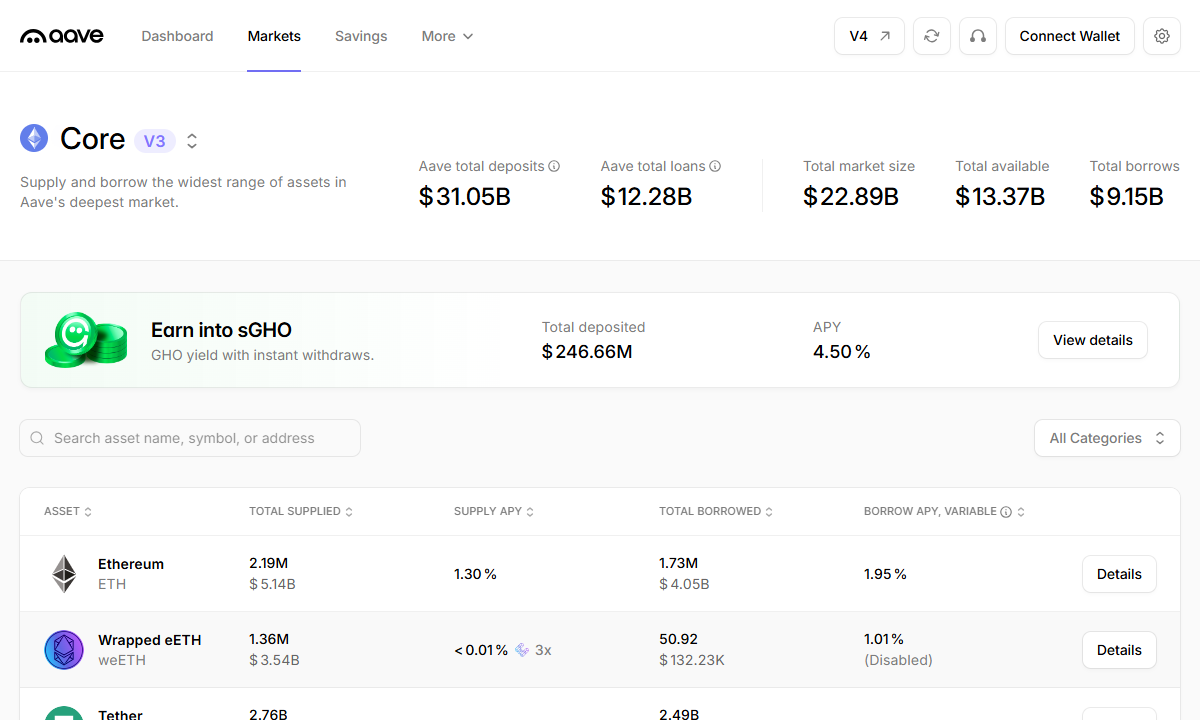The image size is (1200, 720).
Task: Click the 4.50% sGHO APY value
Action: point(842,352)
